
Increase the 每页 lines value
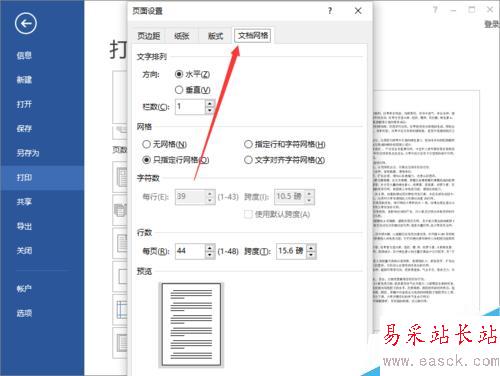pos(210,248)
